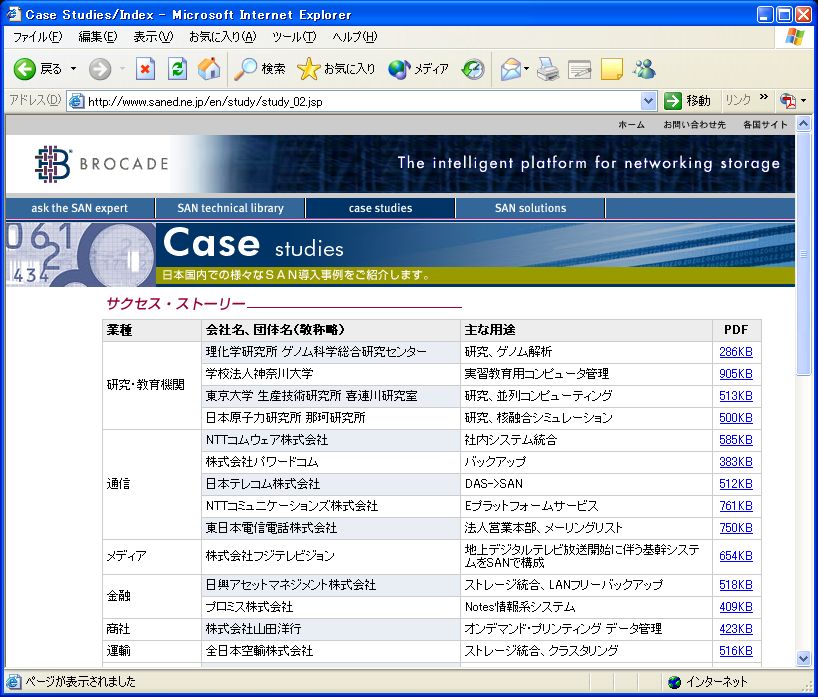The height and width of the screenshot is (697, 818).
Task: Open the ask the SAN expert tab
Action: click(x=80, y=208)
